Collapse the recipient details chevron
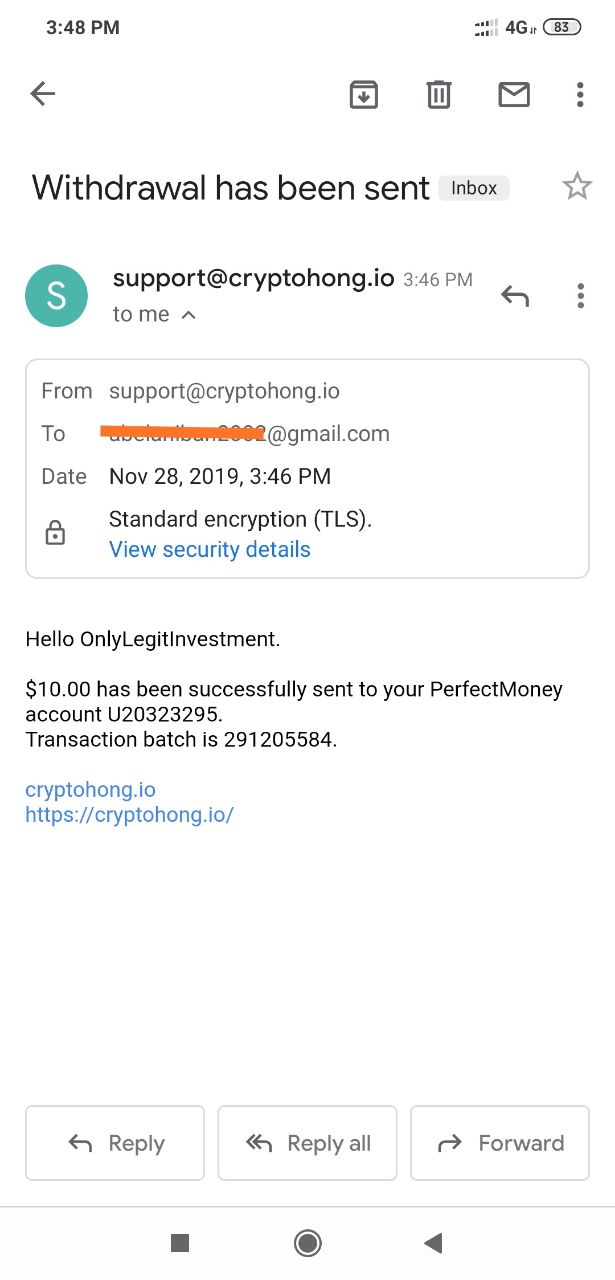The width and height of the screenshot is (615, 1280). click(189, 315)
